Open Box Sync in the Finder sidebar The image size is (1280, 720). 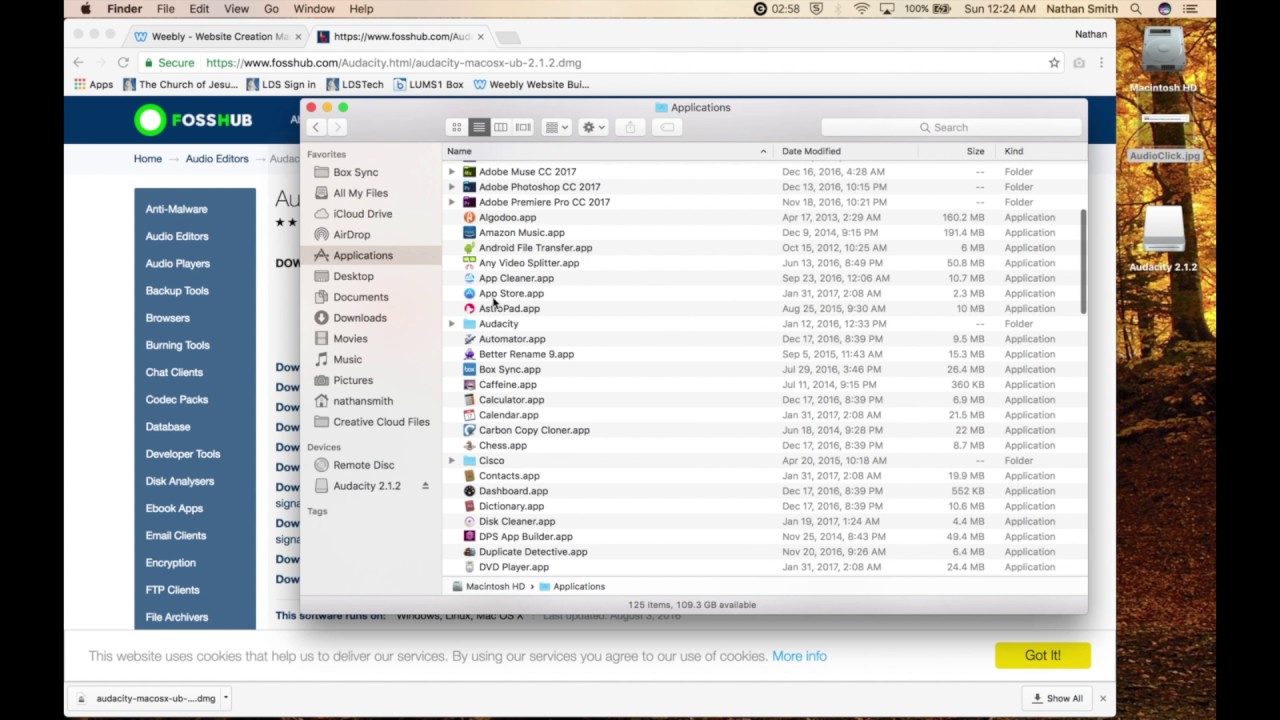coord(355,172)
